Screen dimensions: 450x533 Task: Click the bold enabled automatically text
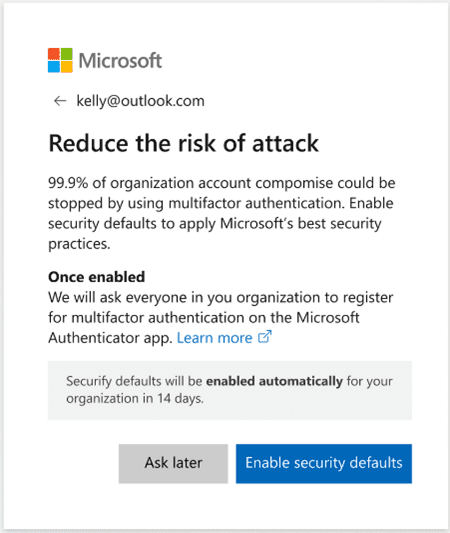pos(275,381)
